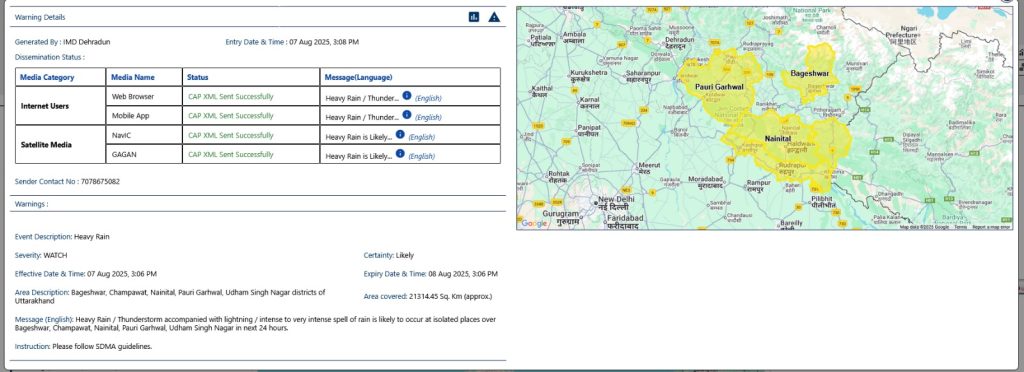
Task: Show info for GAGAN message
Action: (400, 153)
